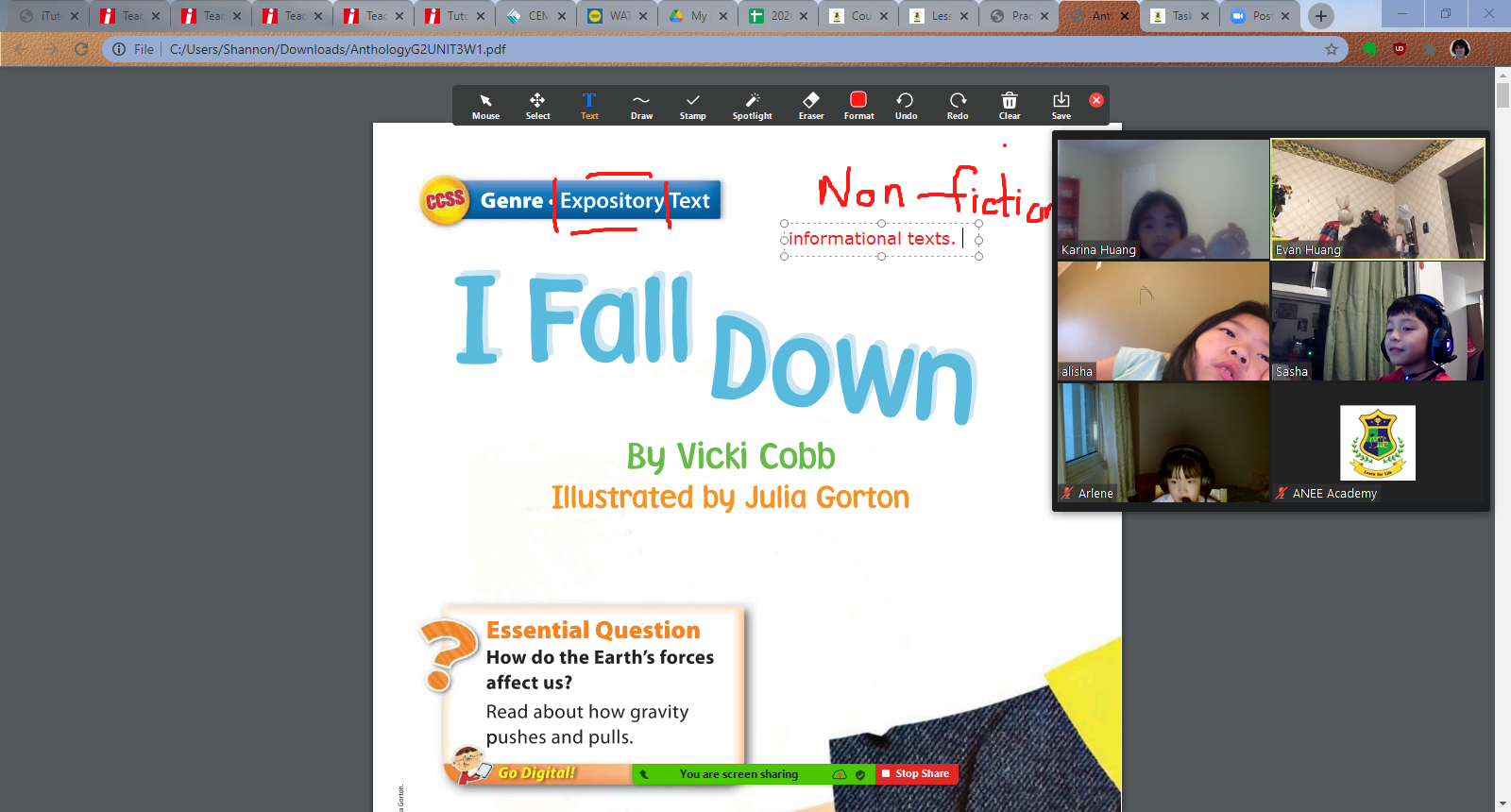The image size is (1511, 812).
Task: Clear annotations with the trash icon
Action: 1010,106
